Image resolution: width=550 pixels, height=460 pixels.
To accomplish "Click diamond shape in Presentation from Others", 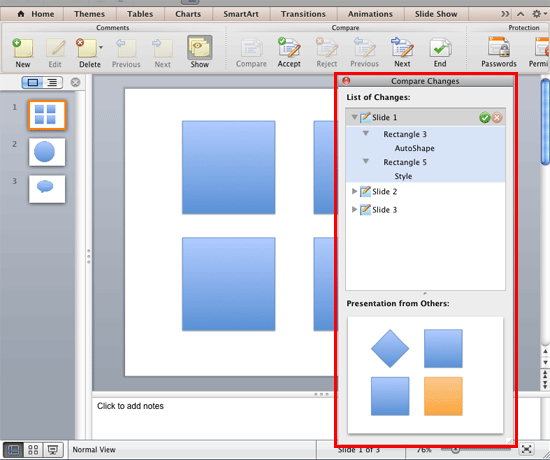I will coord(390,348).
